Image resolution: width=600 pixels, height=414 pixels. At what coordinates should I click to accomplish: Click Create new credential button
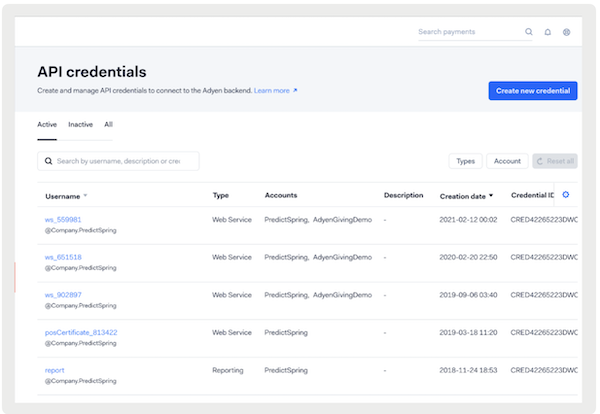pos(533,91)
